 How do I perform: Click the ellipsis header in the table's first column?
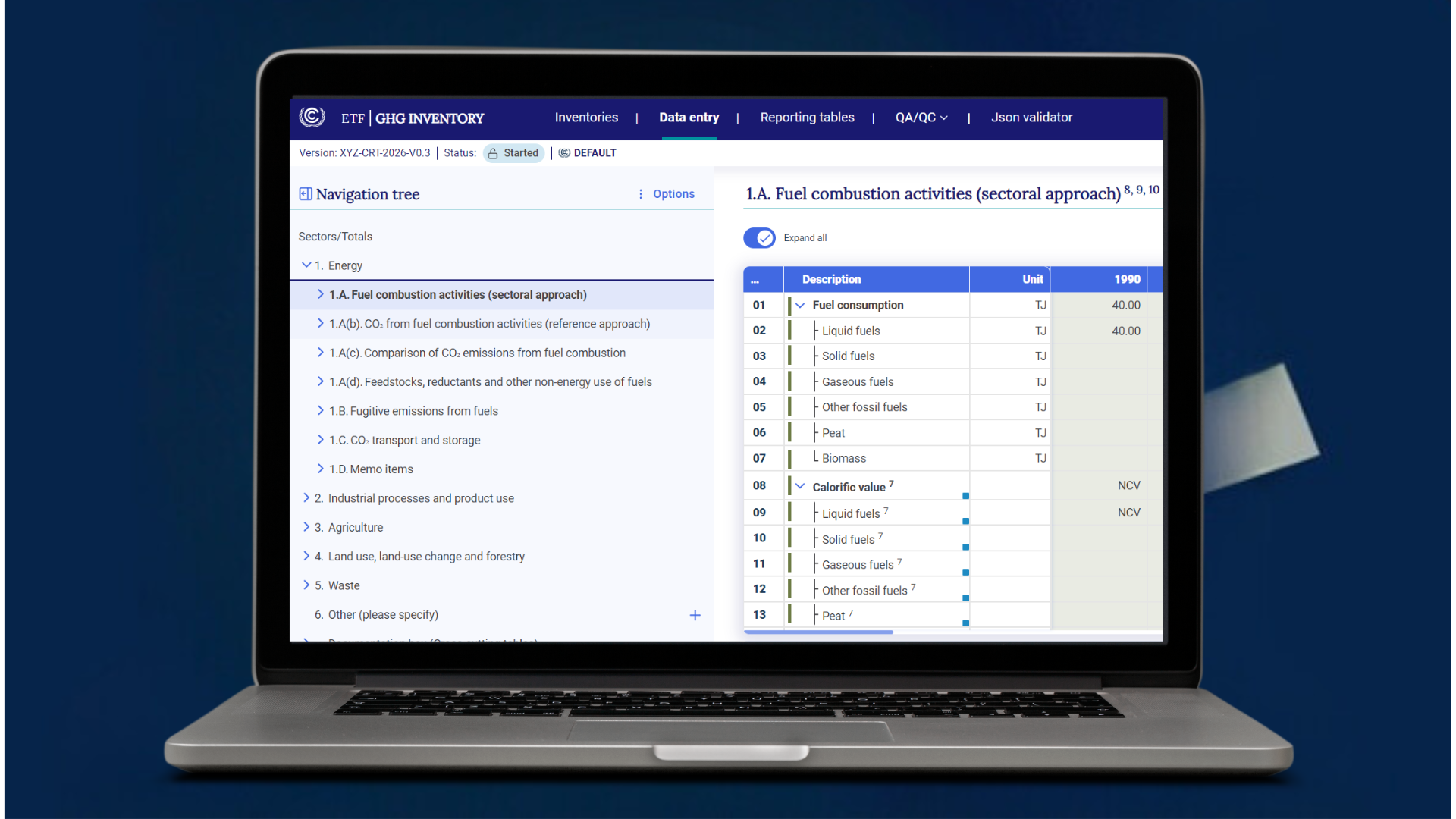tap(755, 280)
